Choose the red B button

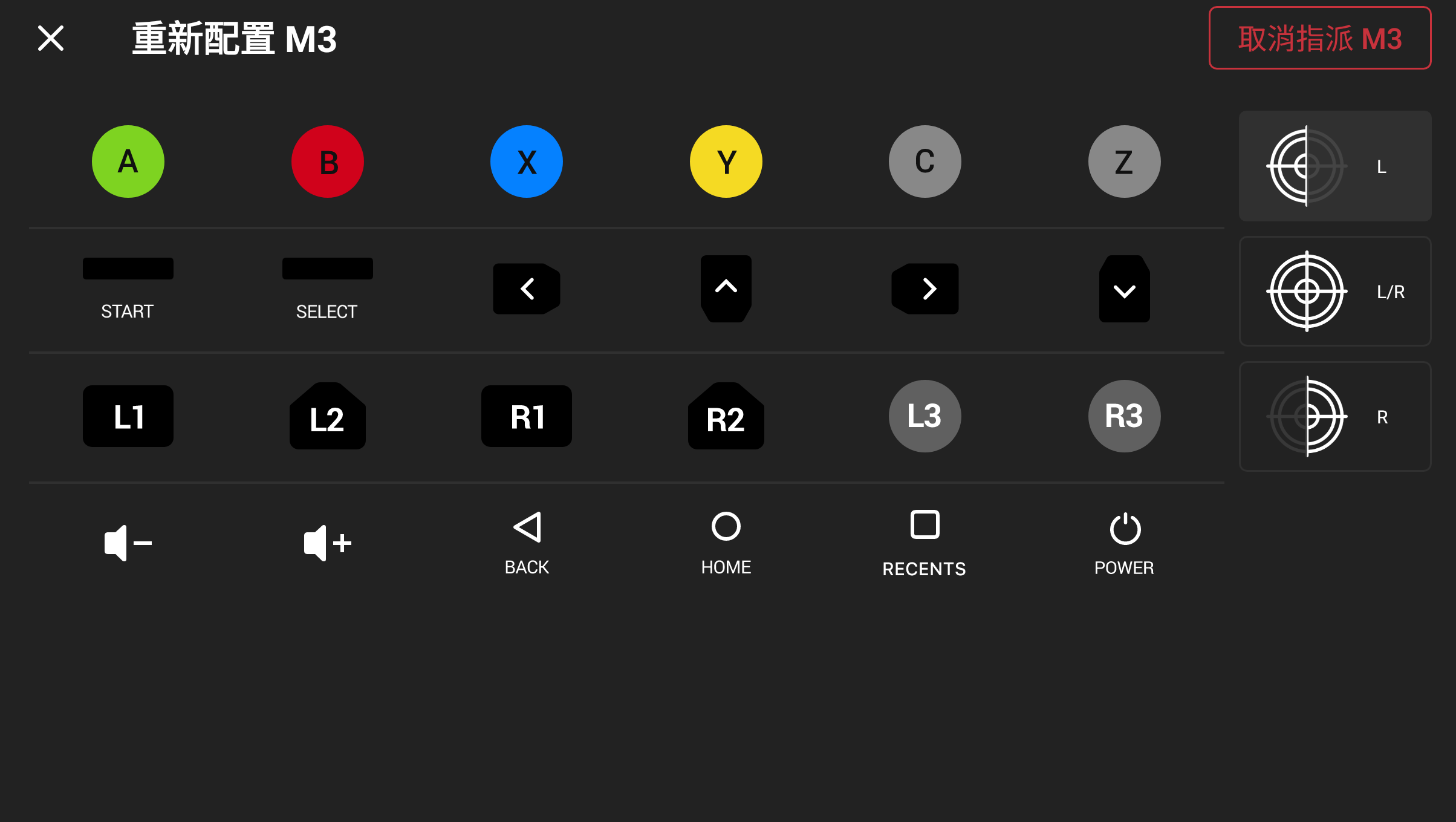pyautogui.click(x=328, y=161)
